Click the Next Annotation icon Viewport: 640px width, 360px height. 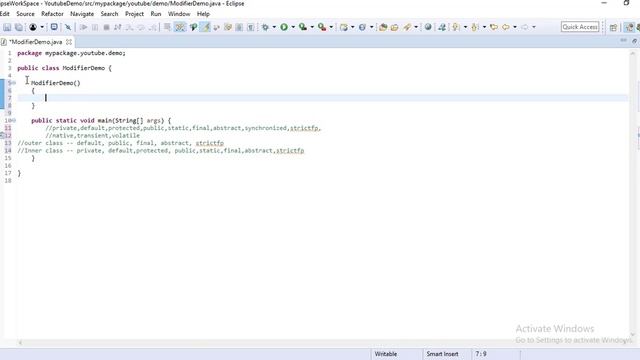[x=456, y=27]
